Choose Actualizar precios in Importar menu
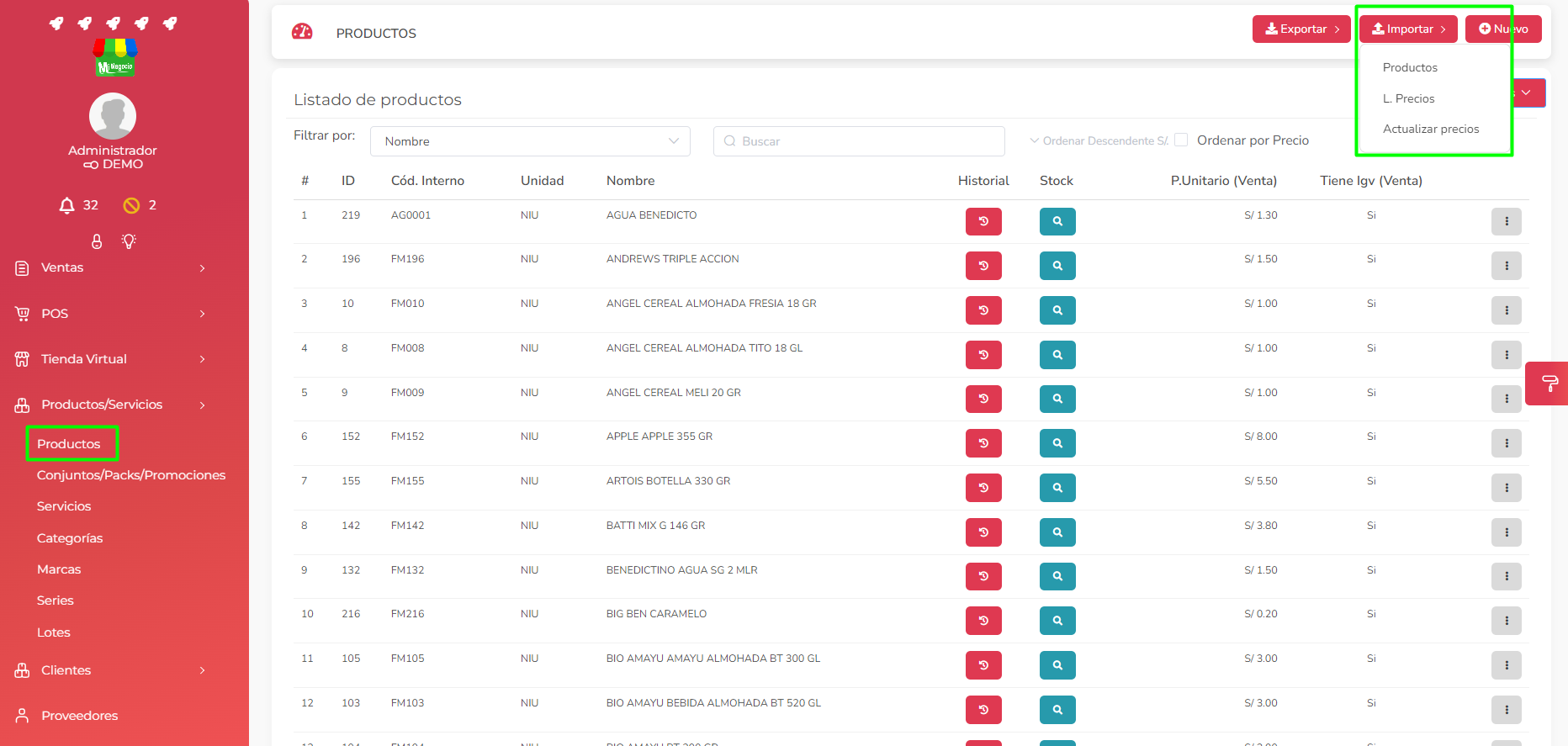 click(x=1431, y=129)
